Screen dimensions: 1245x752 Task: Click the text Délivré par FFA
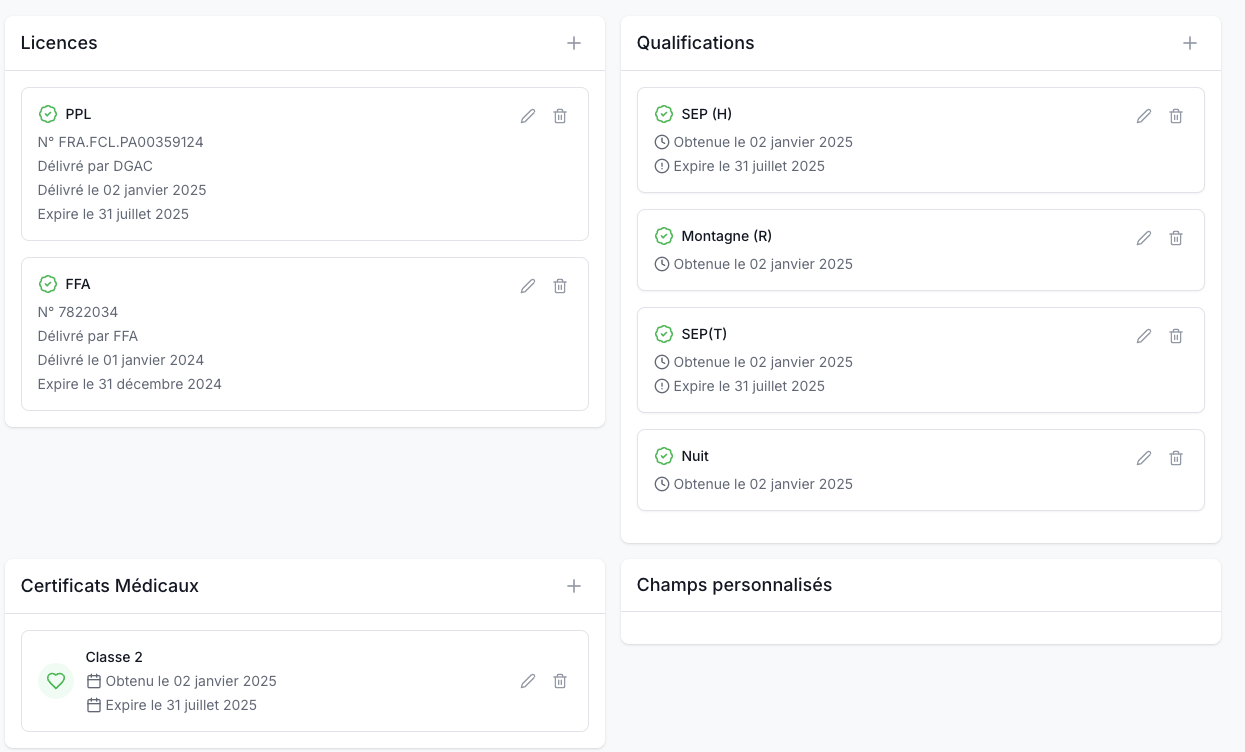tap(88, 336)
